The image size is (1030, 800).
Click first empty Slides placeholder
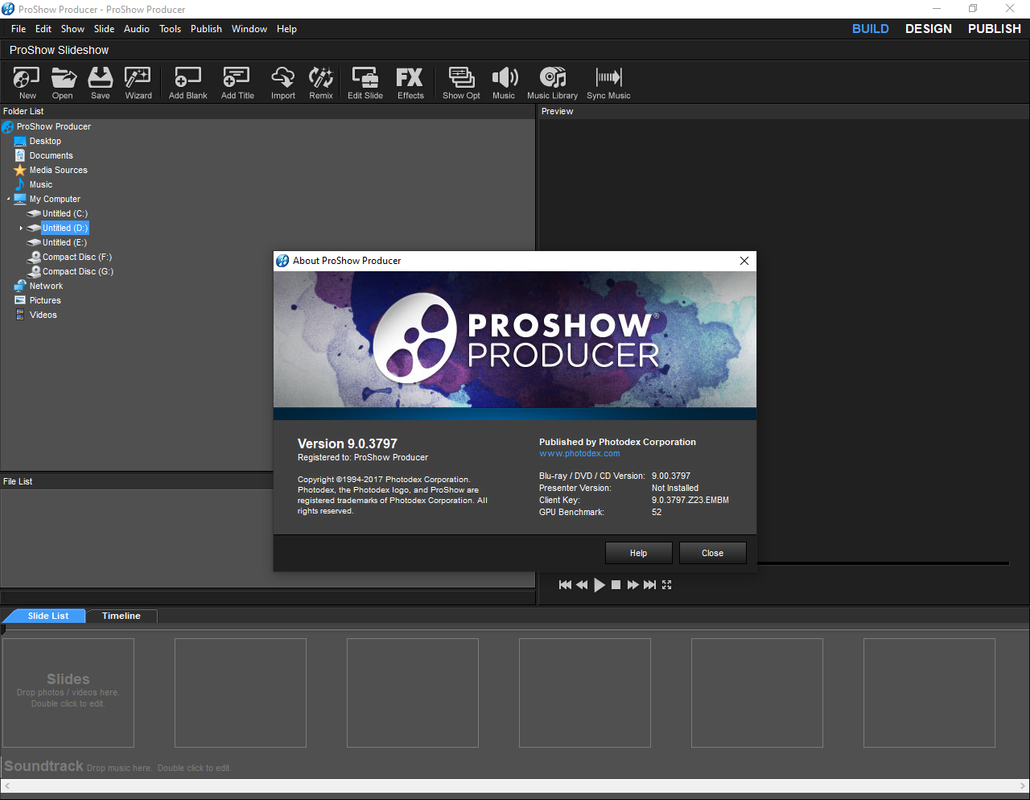[68, 692]
